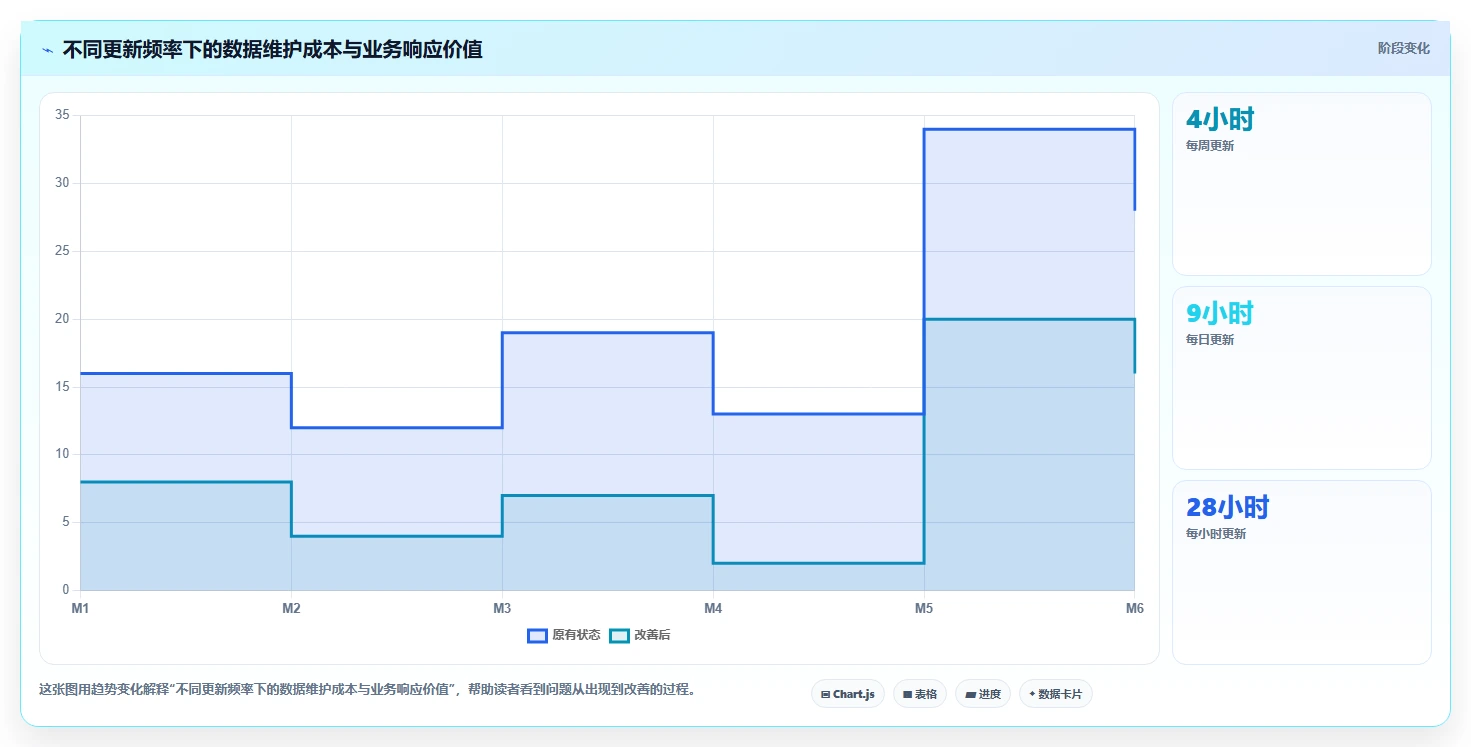
Task: Click the chart description sentence below the chart
Action: tap(367, 689)
